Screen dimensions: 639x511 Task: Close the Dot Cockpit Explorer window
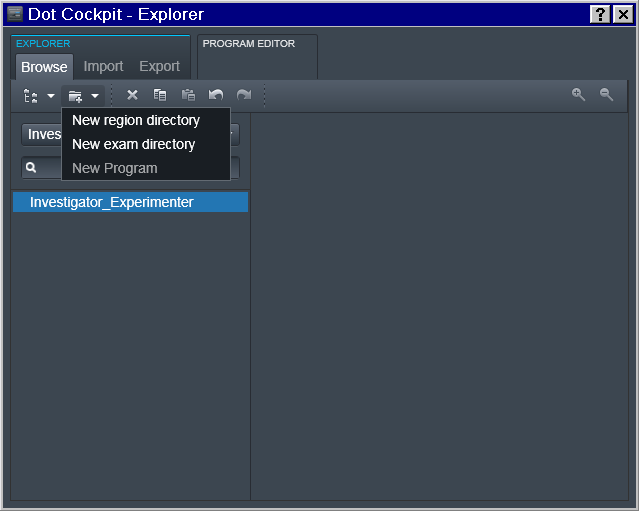(x=623, y=15)
